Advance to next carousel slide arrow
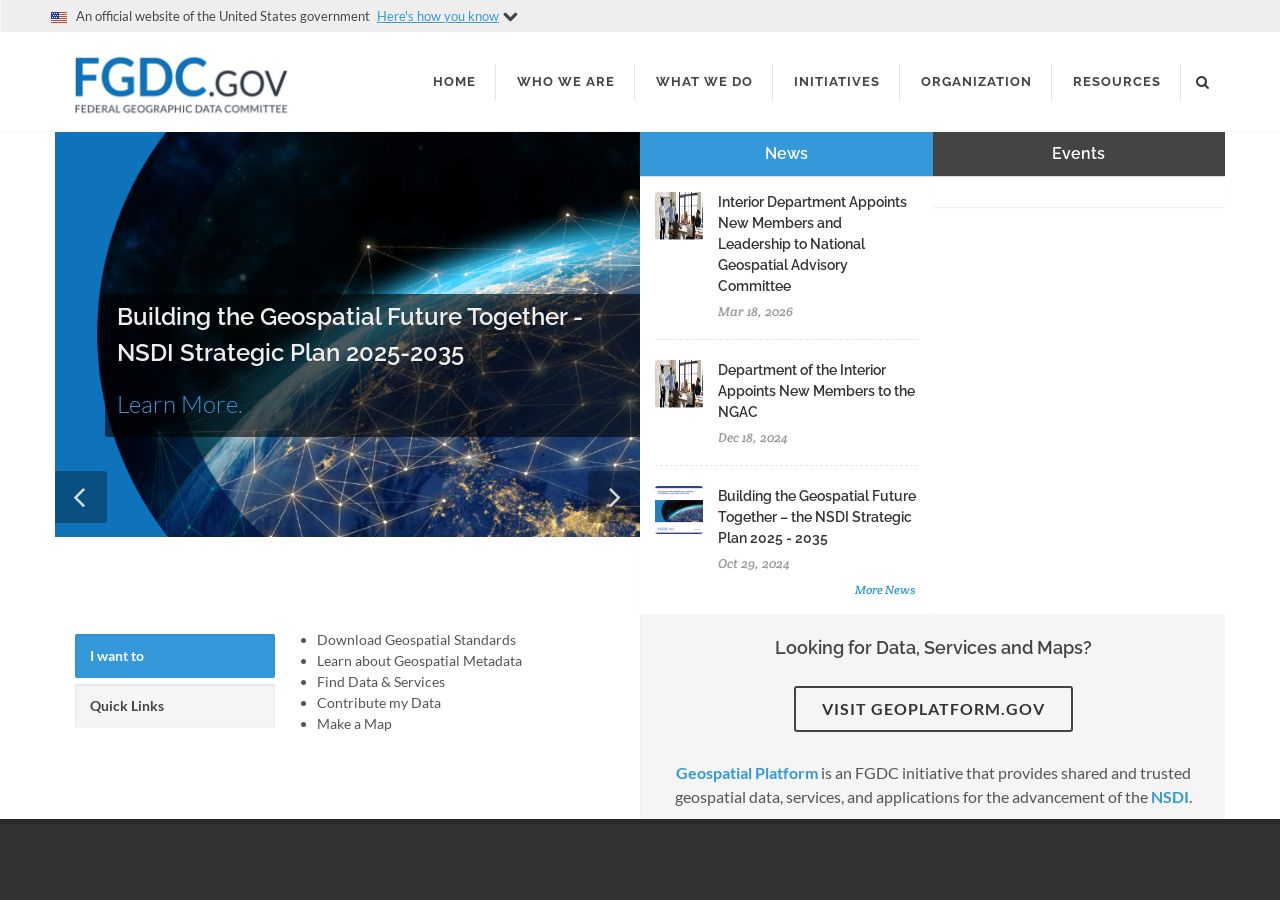 coord(614,497)
